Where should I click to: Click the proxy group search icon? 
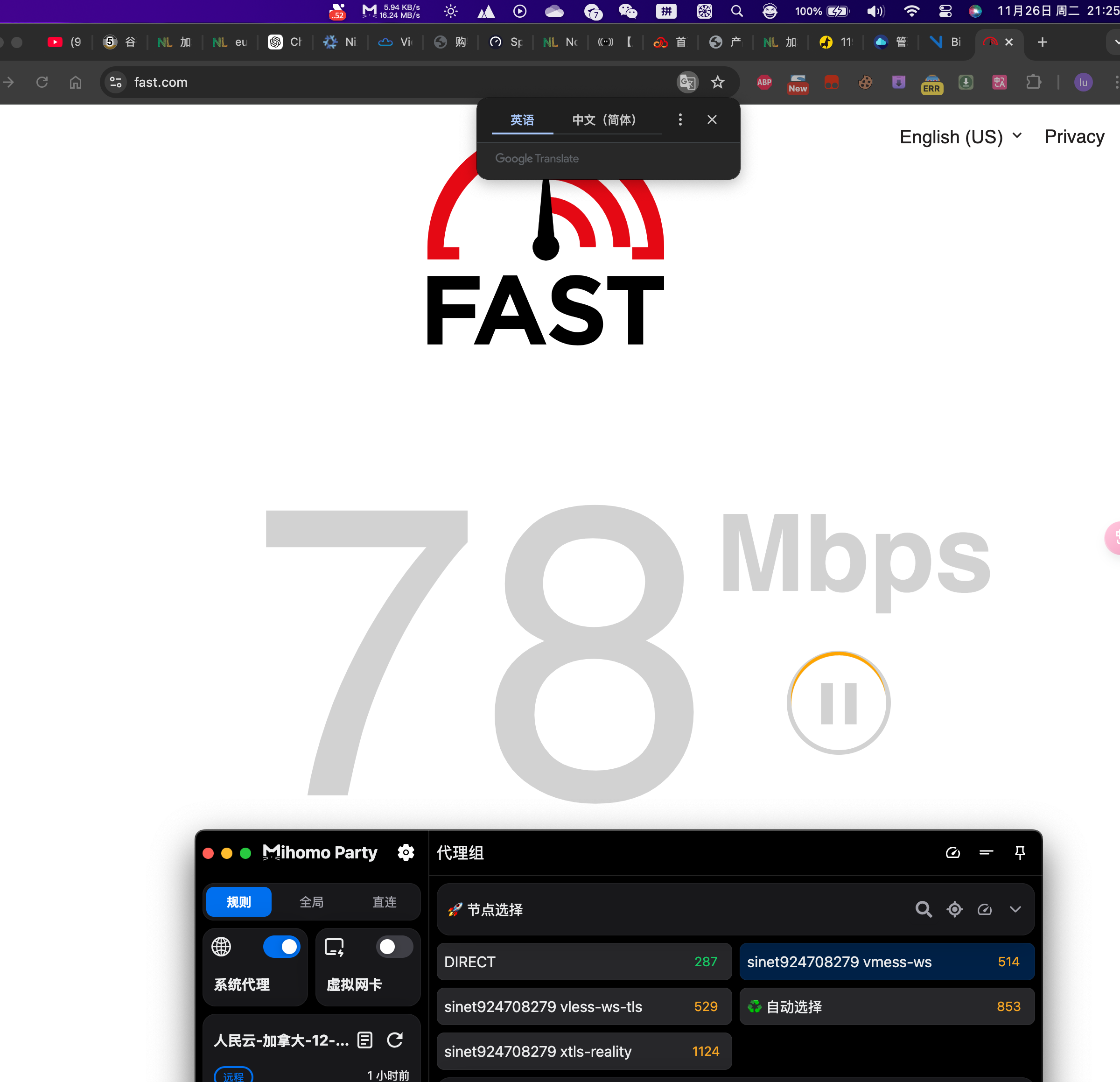[923, 908]
